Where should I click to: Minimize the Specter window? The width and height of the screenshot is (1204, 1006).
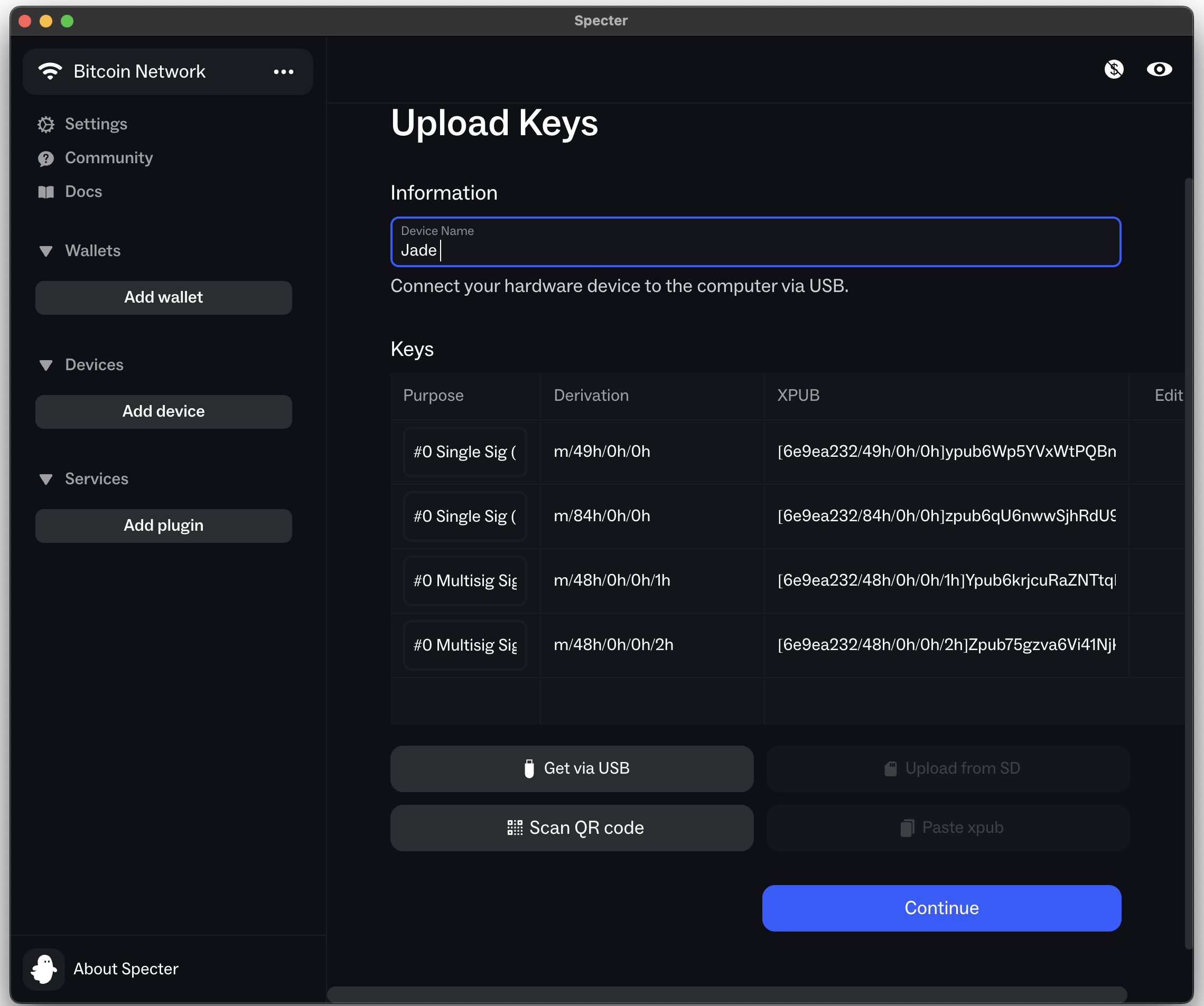pyautogui.click(x=46, y=21)
